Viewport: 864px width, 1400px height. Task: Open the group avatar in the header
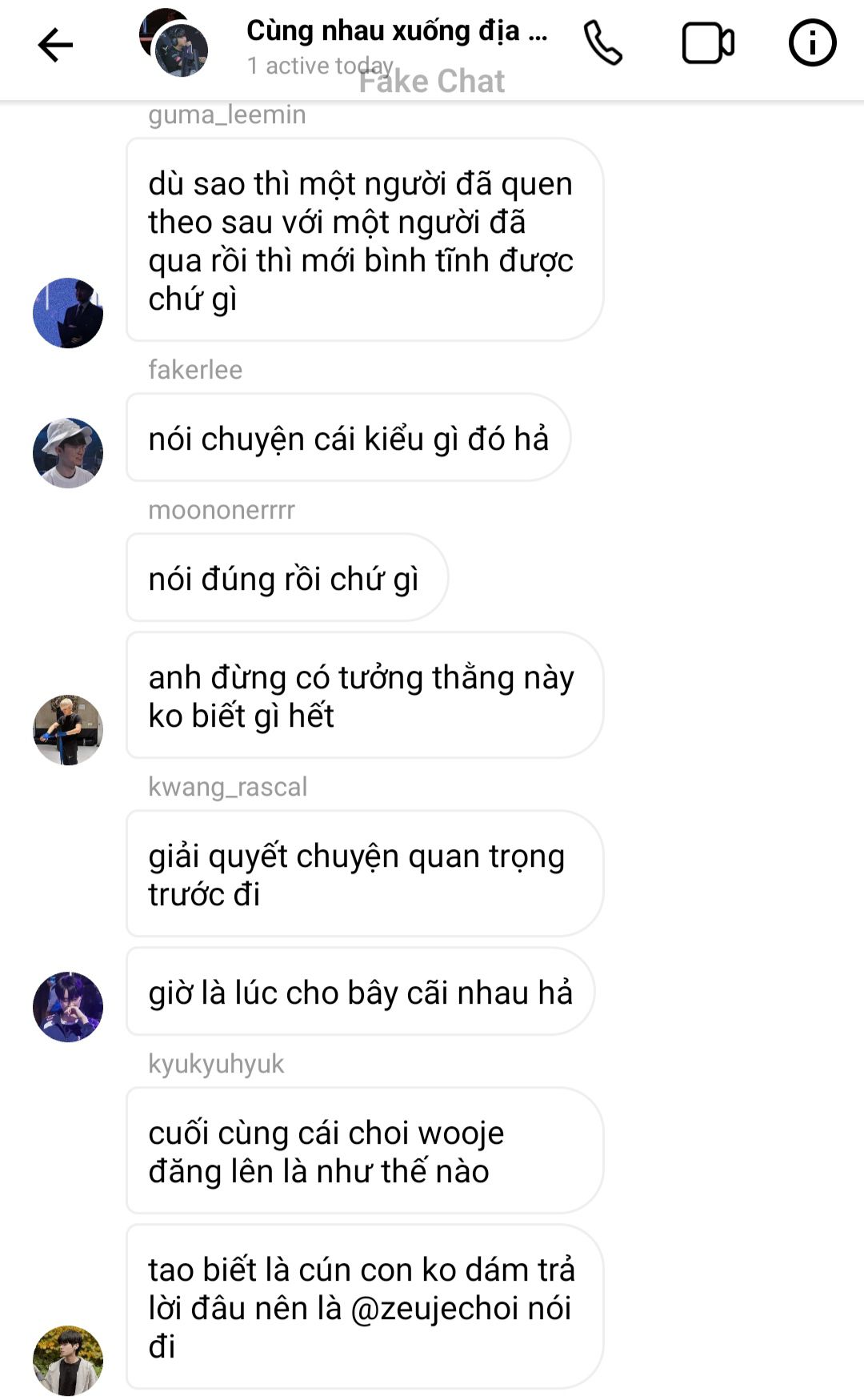tap(174, 43)
